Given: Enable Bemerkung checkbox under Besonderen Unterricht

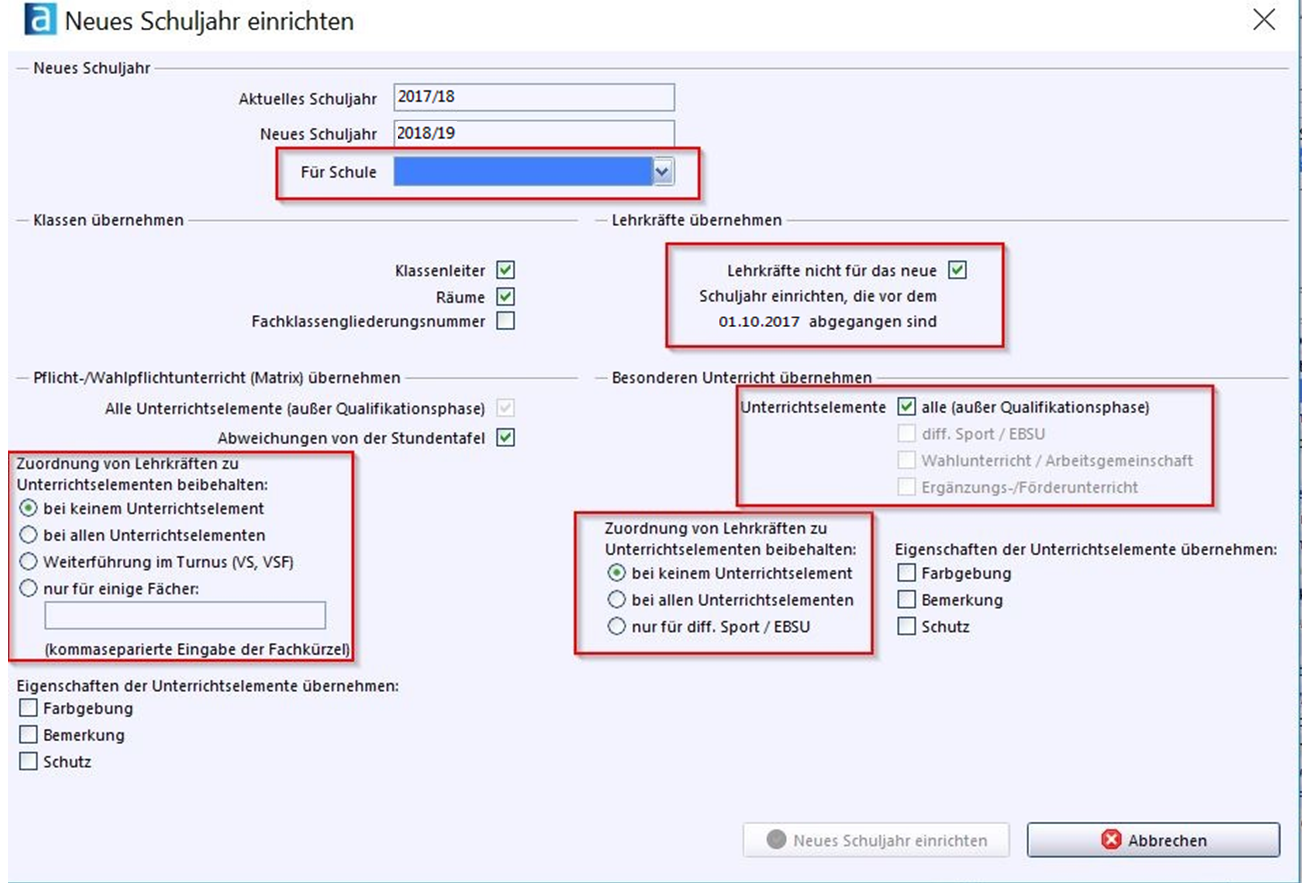Looking at the screenshot, I should click(x=906, y=600).
